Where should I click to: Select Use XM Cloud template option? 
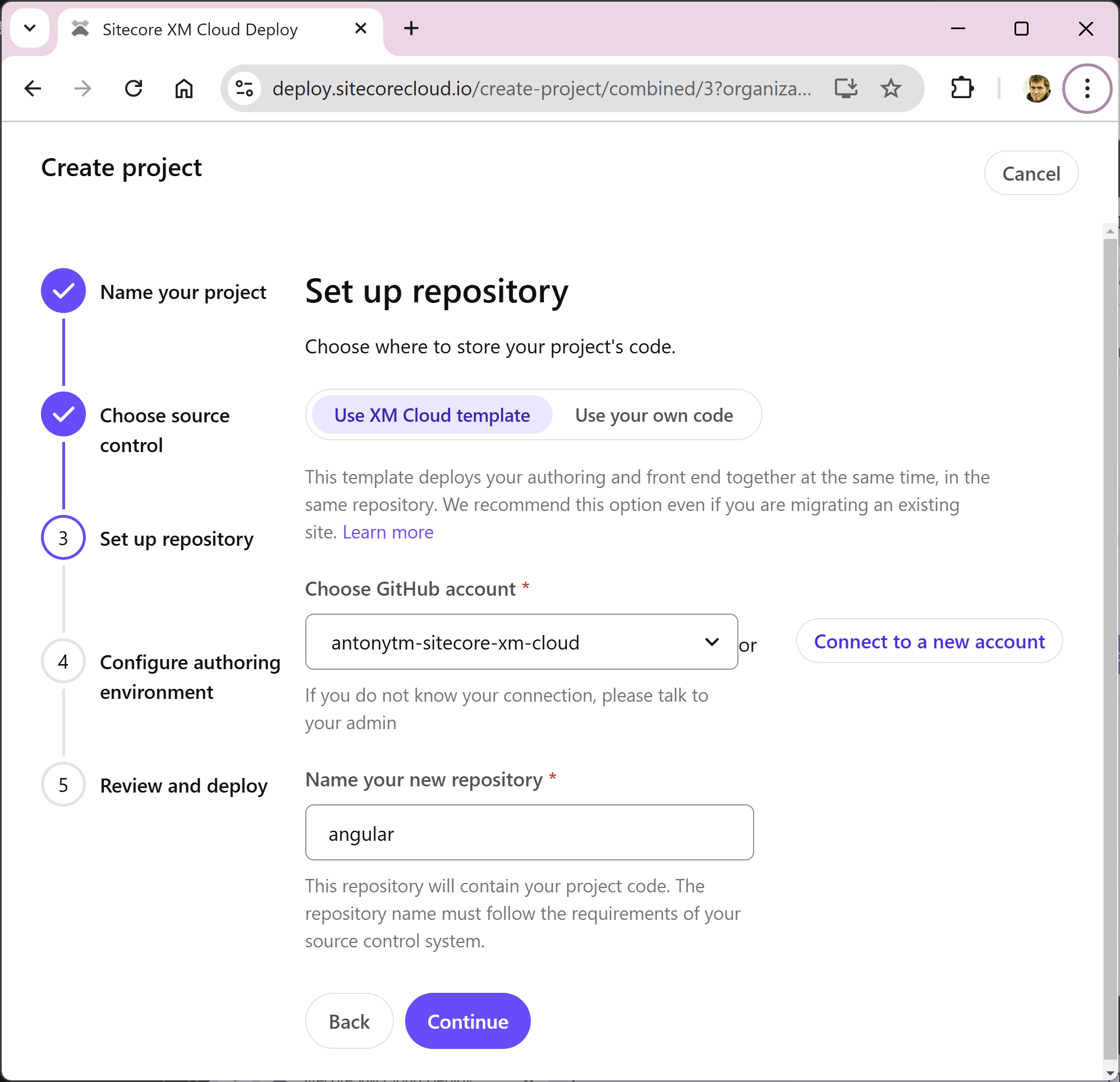click(x=432, y=415)
